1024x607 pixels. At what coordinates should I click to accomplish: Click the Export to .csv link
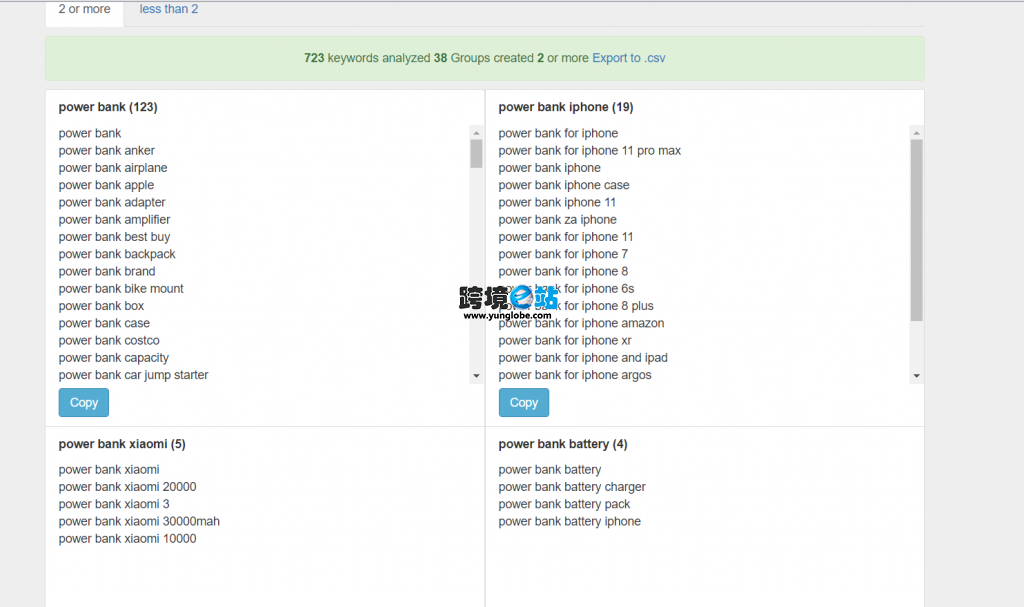point(628,58)
